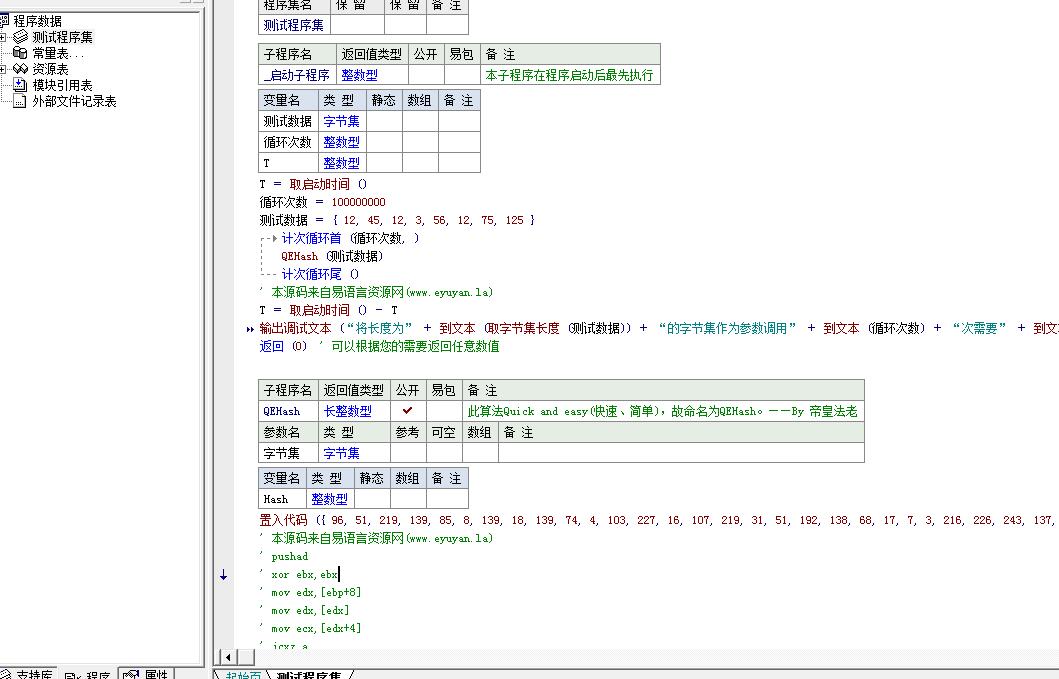Click the 测试数据 = { 12, 45... } line

click(397, 220)
